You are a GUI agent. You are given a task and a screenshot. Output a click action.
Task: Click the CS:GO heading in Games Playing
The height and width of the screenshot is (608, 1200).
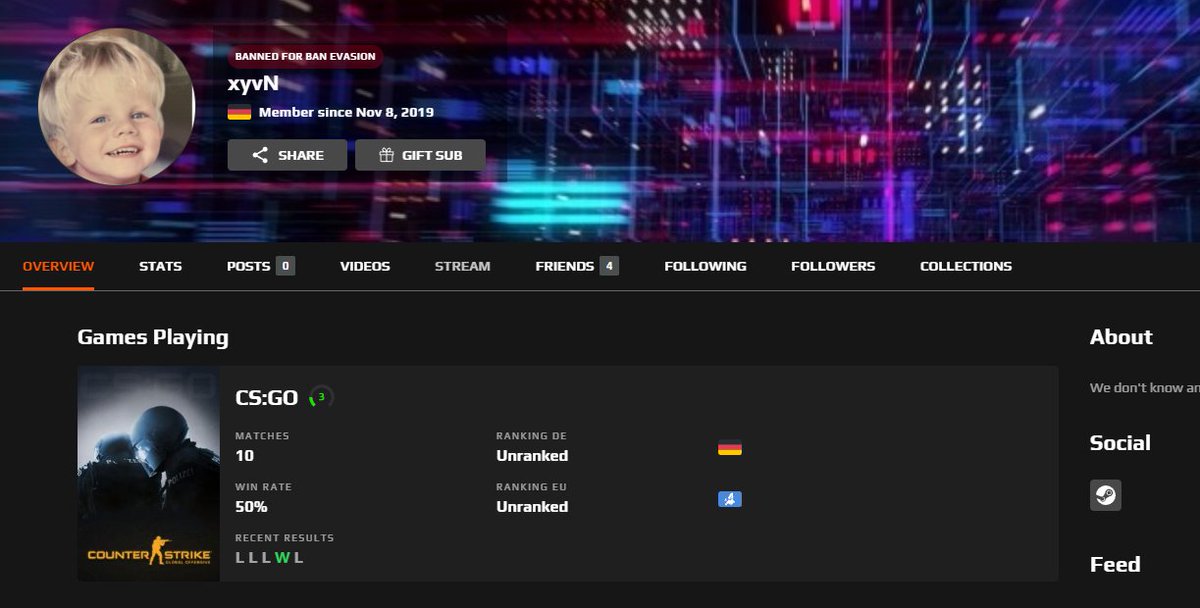[265, 397]
